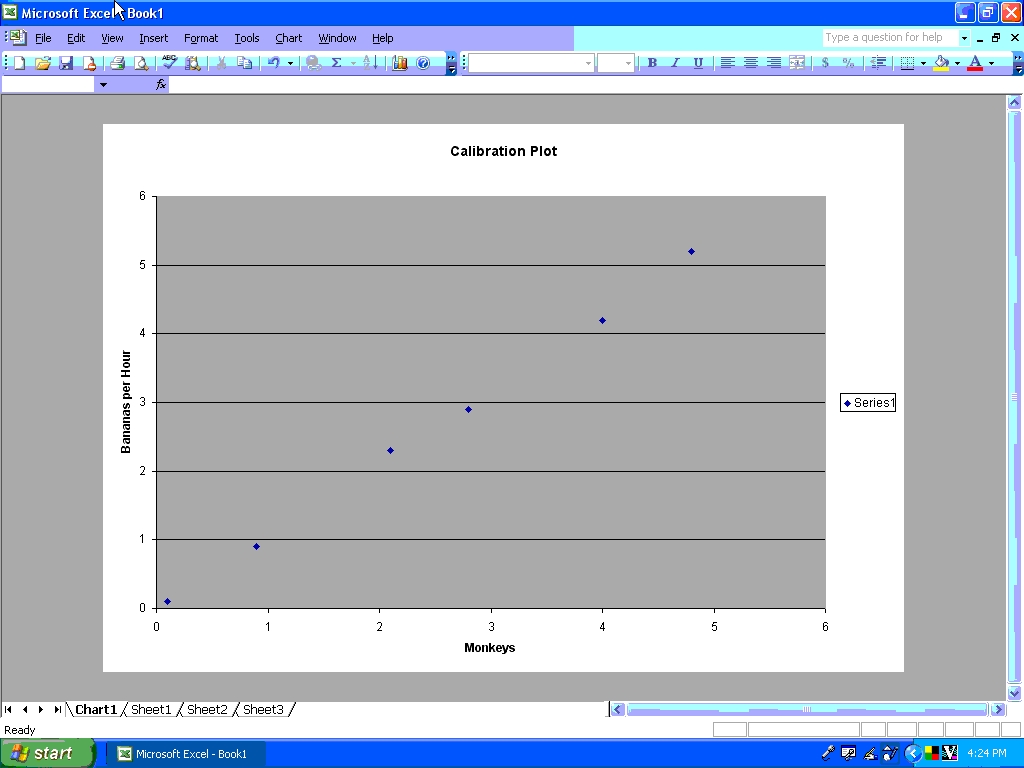Click the blue Help question mark icon
1024x768 pixels.
tap(423, 62)
